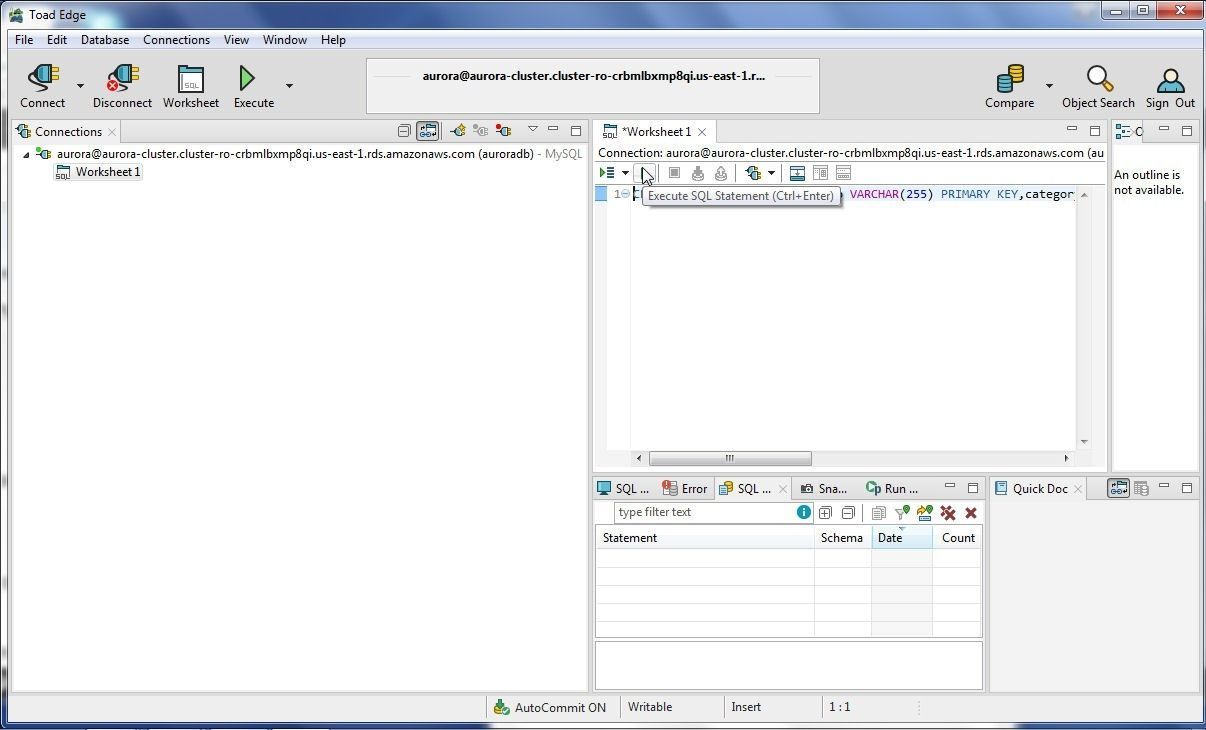Select the Quick Doc tab
This screenshot has height=730, width=1206.
point(1040,489)
